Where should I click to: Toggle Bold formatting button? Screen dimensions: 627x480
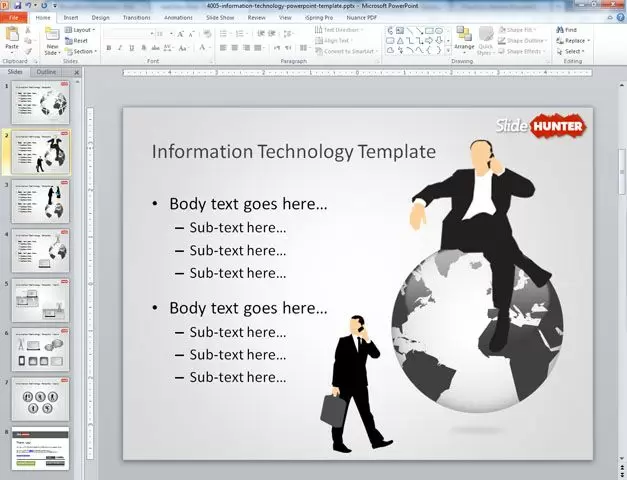[x=109, y=48]
